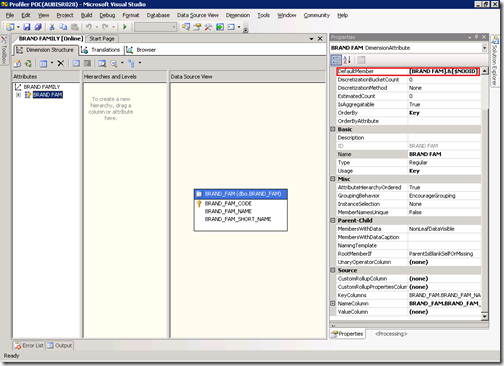
Task: Open the collapsed Toolbox side tab
Action: (x=4, y=50)
